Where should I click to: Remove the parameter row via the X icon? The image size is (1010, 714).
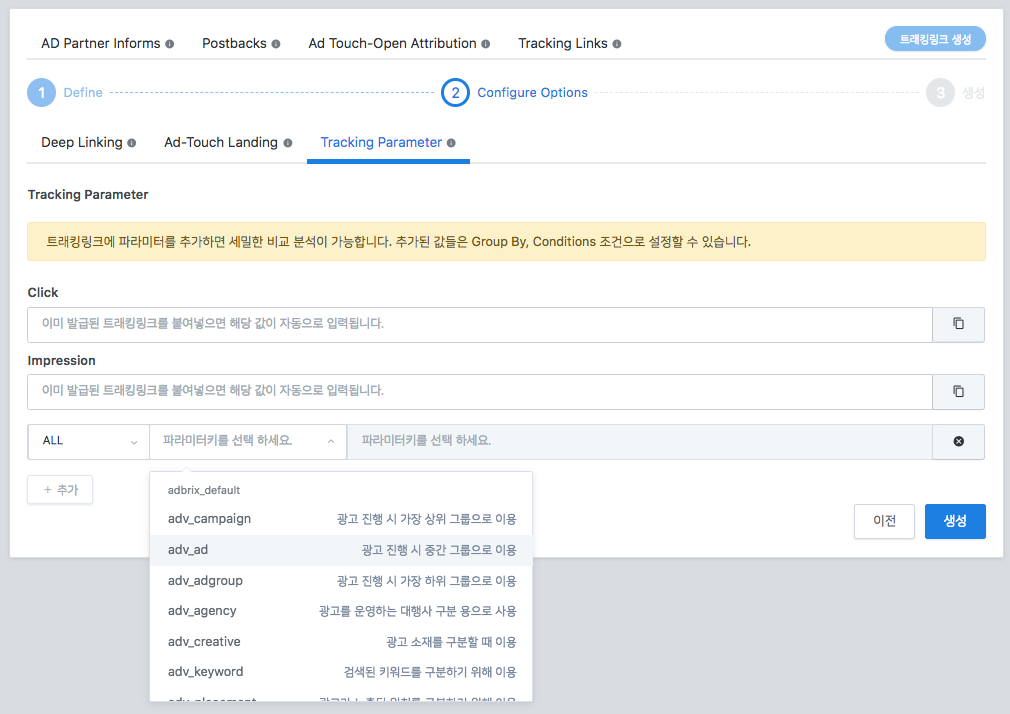click(x=957, y=441)
